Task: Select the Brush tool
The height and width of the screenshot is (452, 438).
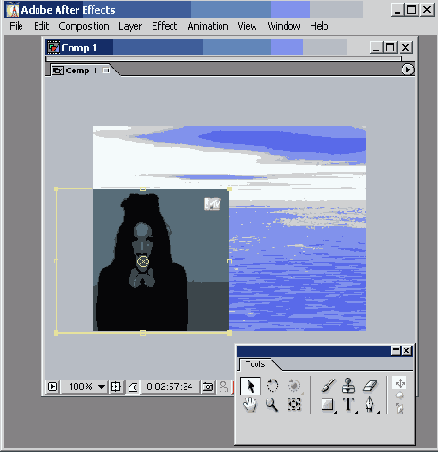Action: 328,386
